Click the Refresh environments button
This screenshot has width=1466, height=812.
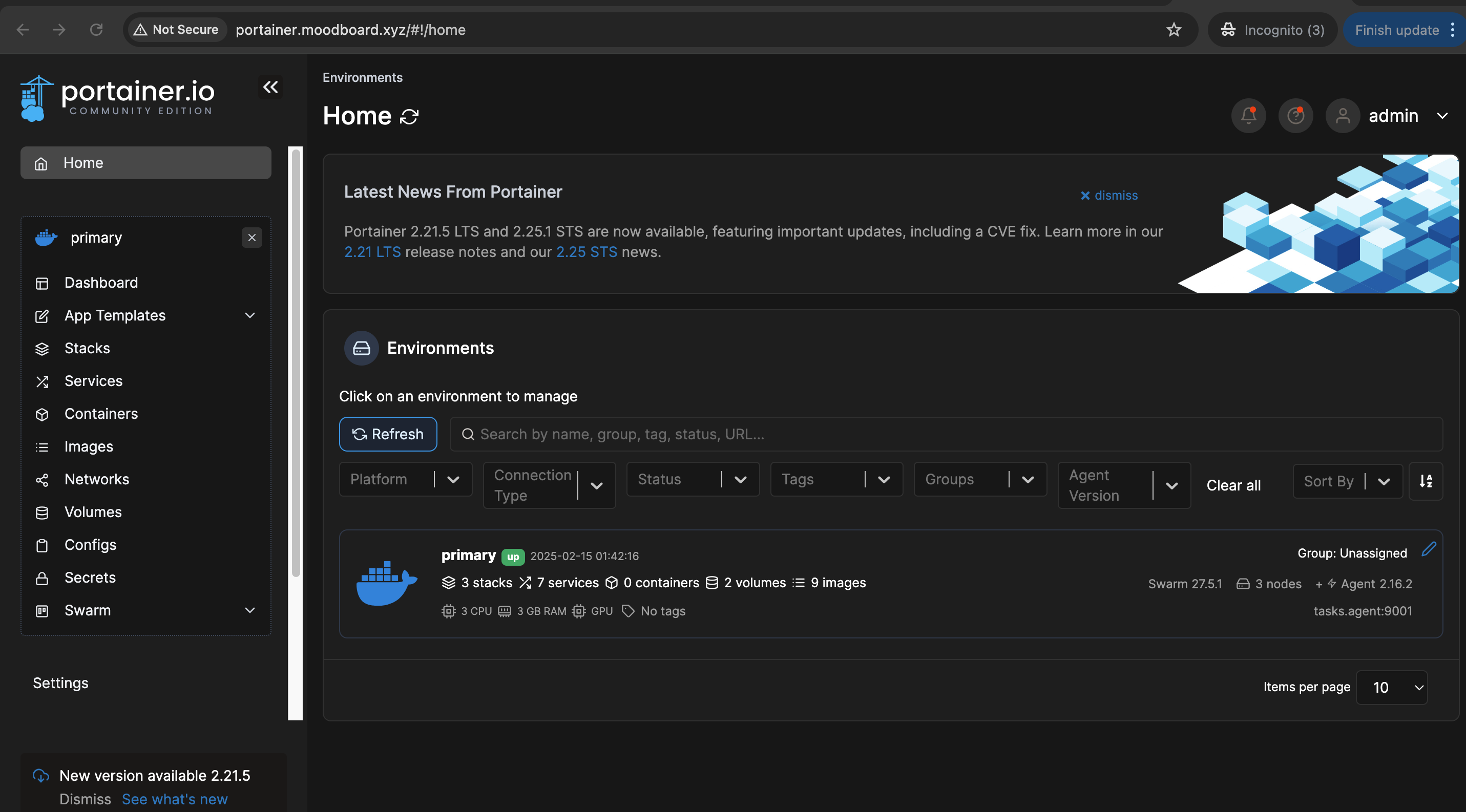388,434
